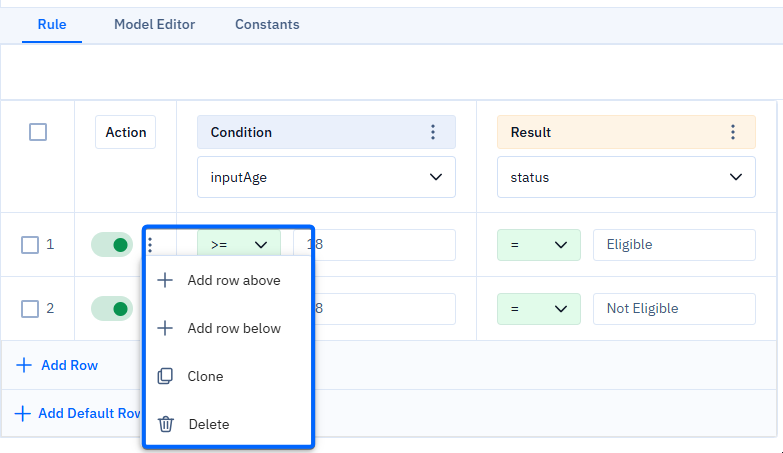Click the trash icon for Delete
Screen dimensions: 783x453
click(166, 424)
